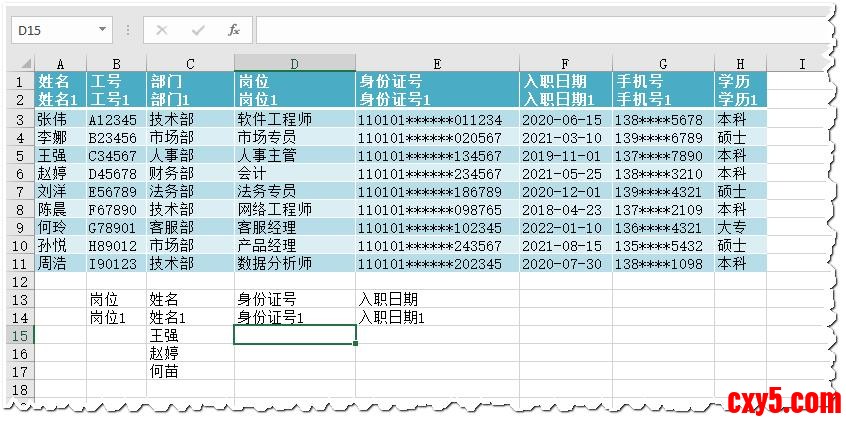Click the Cancel X icon in formula bar
The image size is (846, 421).
[x=162, y=31]
